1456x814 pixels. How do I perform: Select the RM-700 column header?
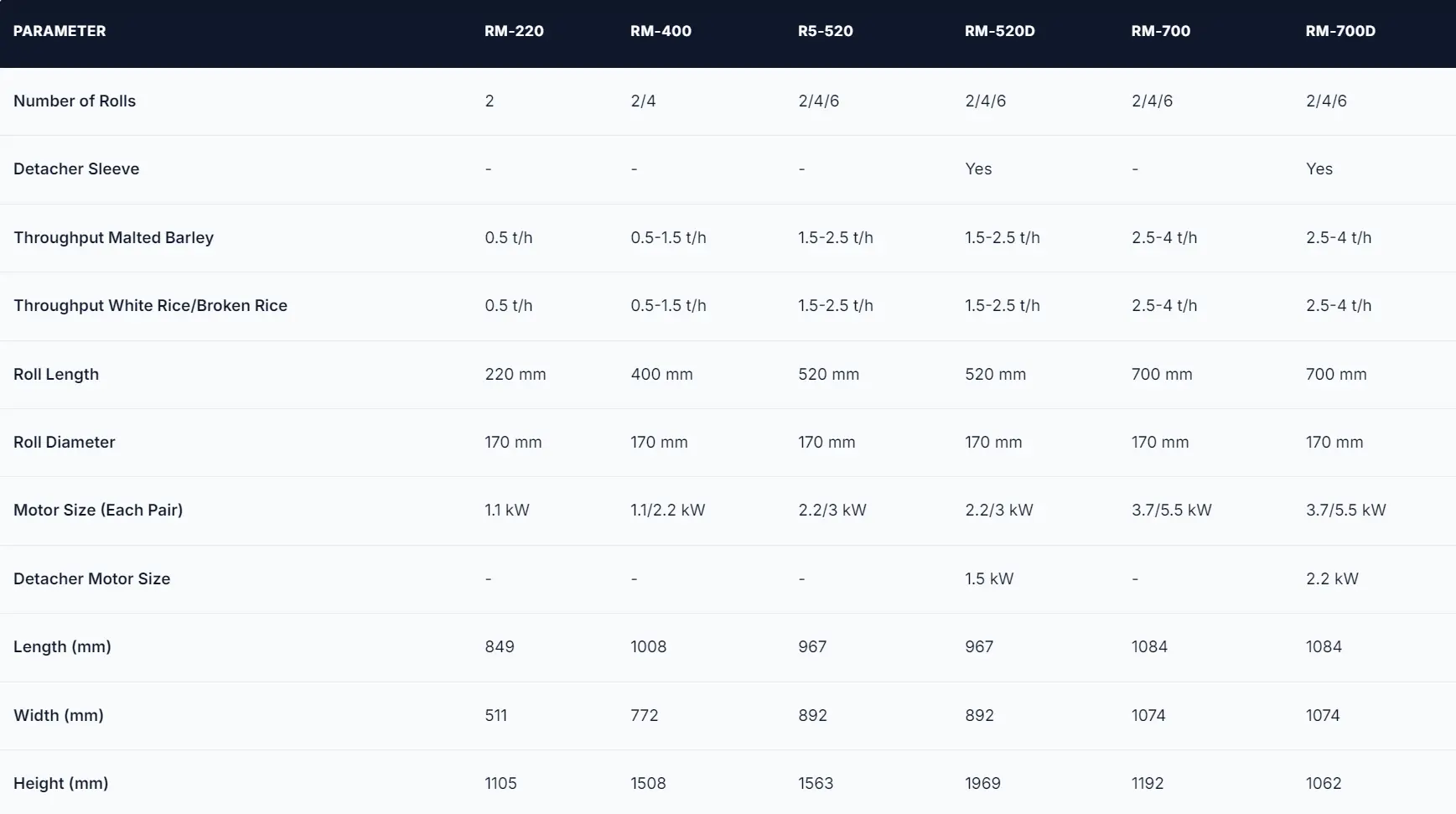point(1160,31)
